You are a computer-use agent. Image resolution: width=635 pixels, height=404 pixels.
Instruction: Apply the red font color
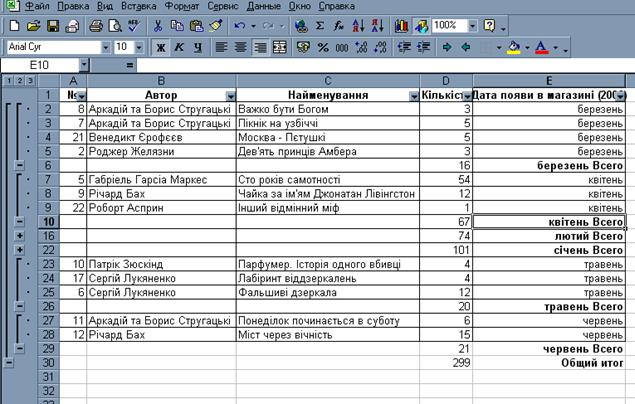[542, 47]
